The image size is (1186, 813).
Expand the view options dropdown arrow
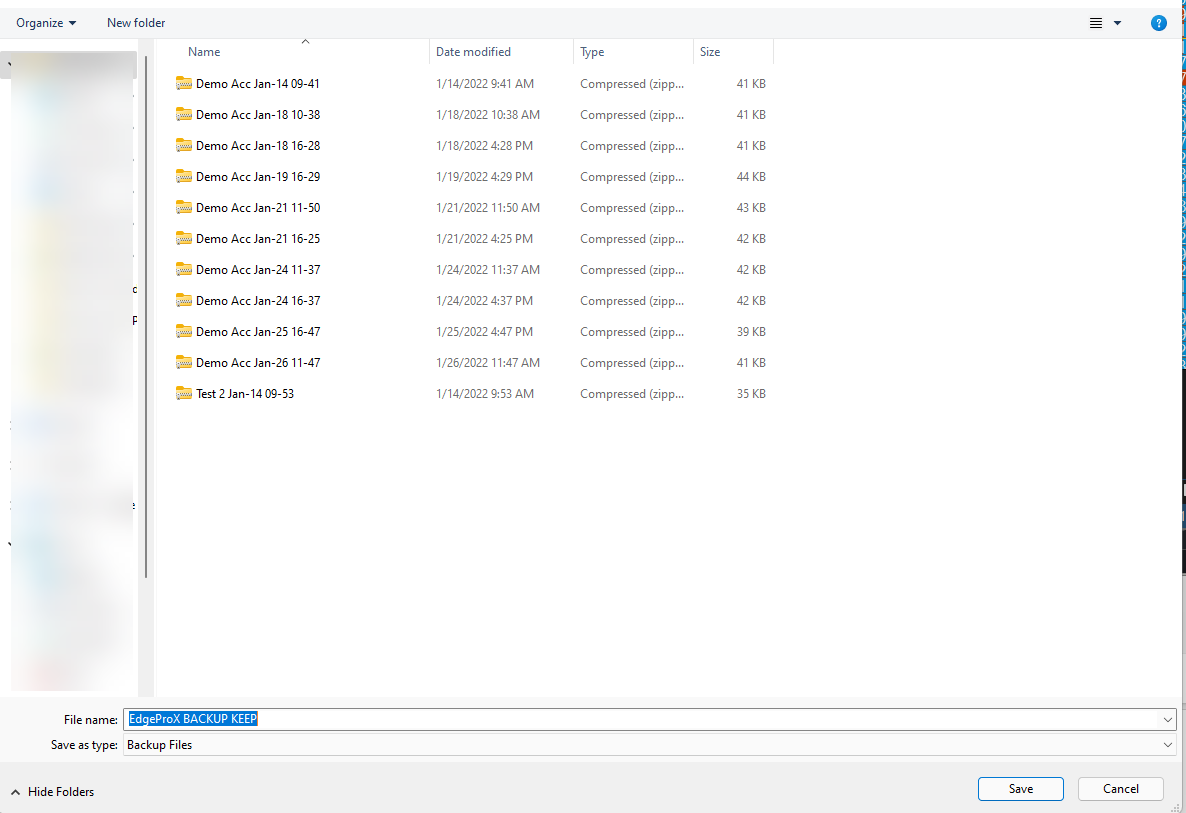click(x=1118, y=23)
